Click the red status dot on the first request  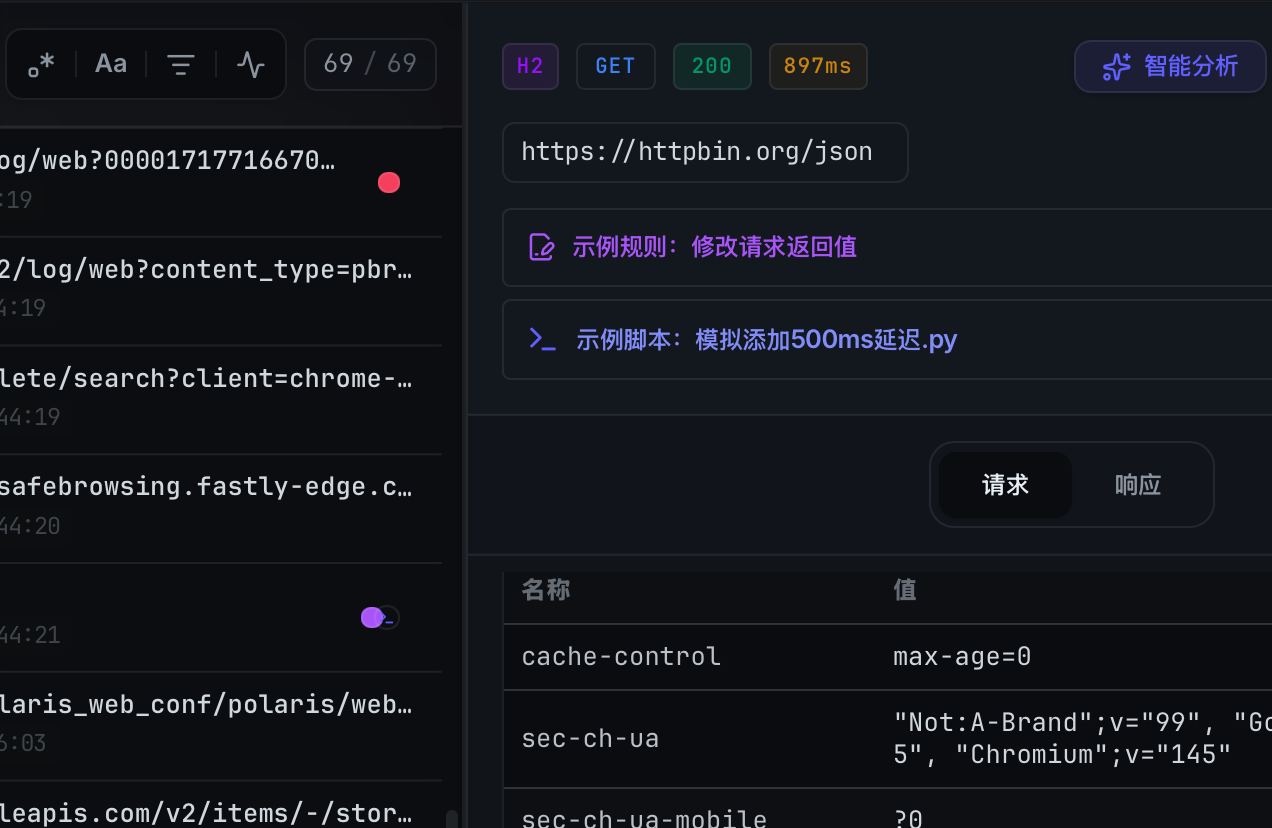click(388, 182)
